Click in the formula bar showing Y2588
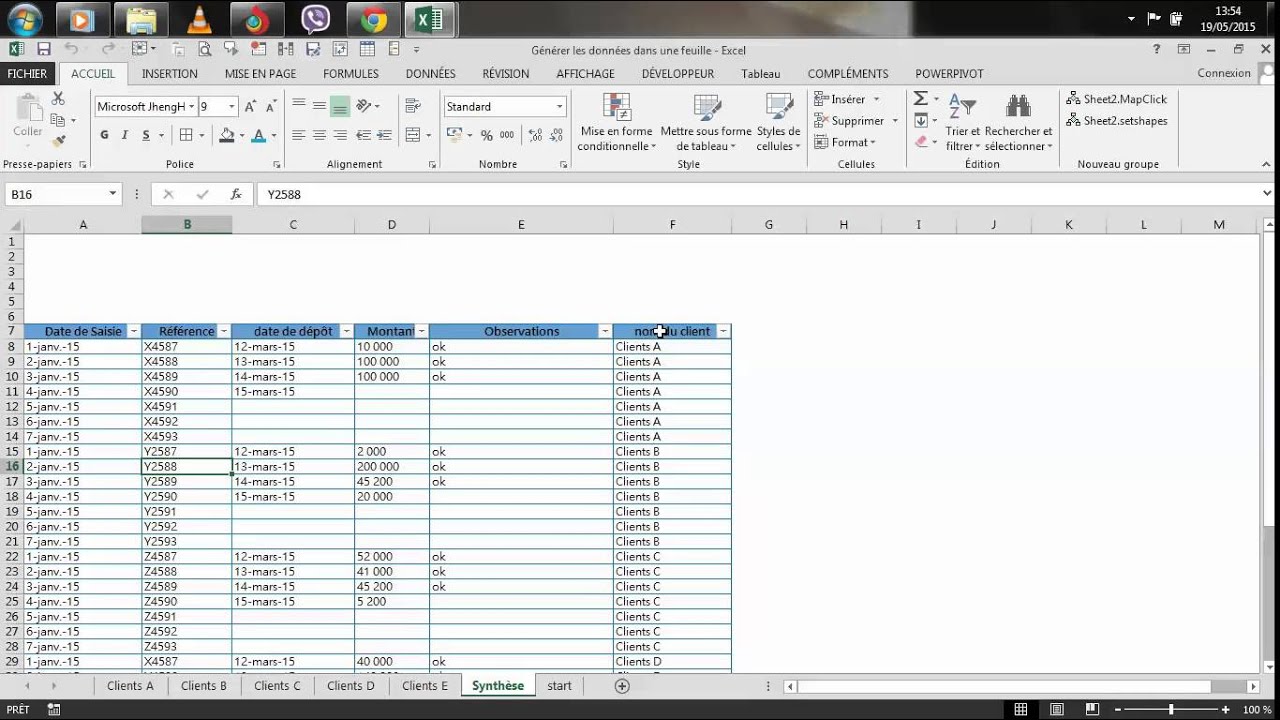Viewport: 1280px width, 720px height. click(760, 194)
